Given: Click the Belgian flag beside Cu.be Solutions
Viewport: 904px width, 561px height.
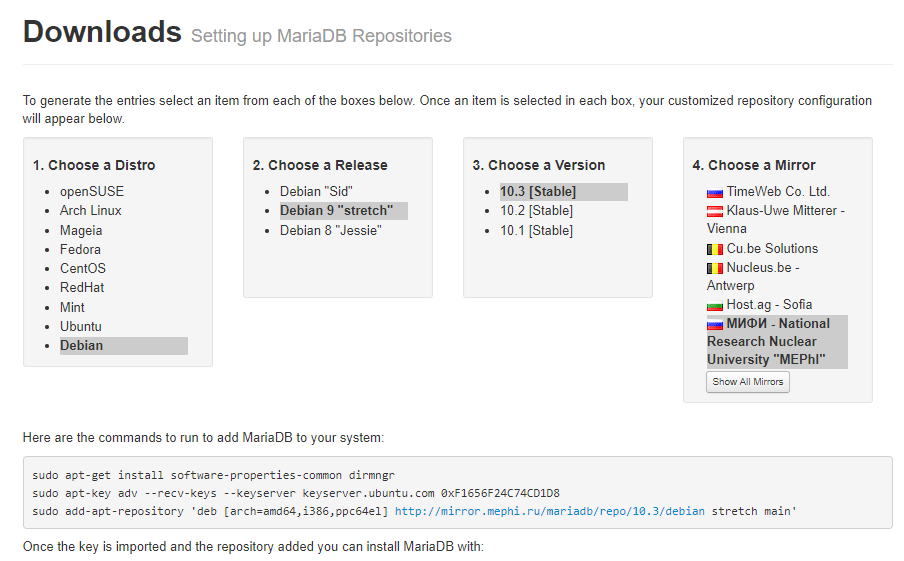Looking at the screenshot, I should click(x=715, y=249).
